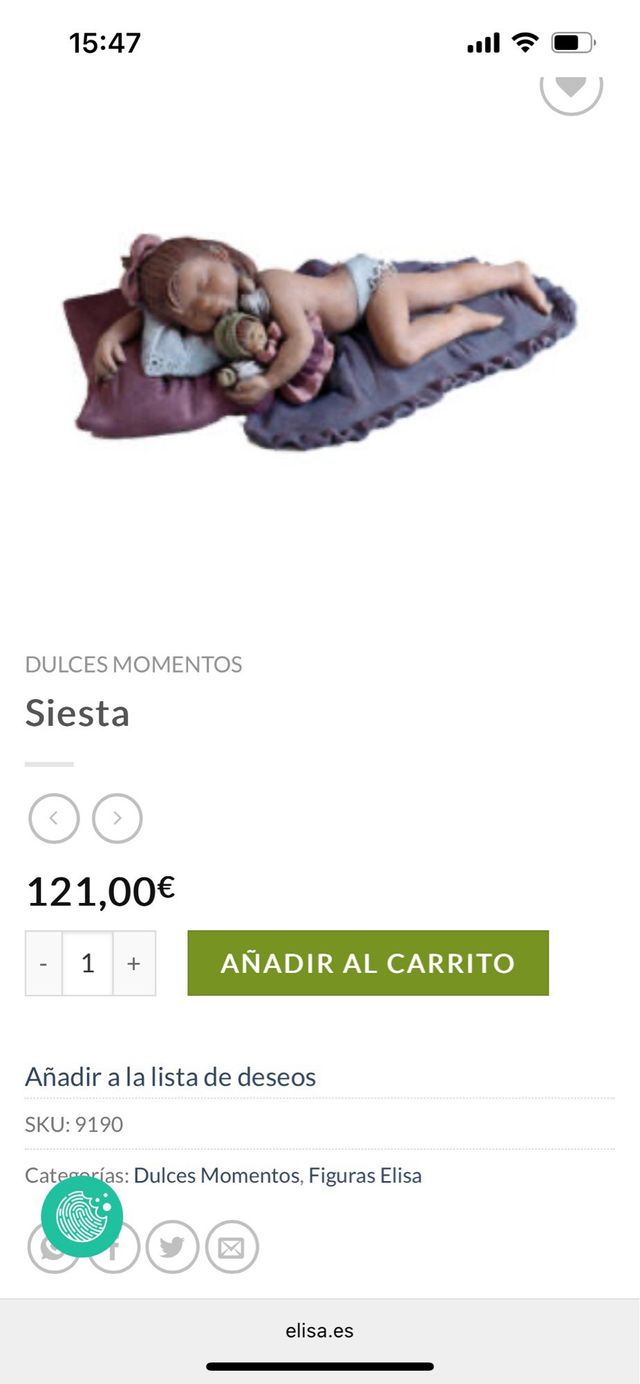Increase quantity with plus button
Image resolution: width=640 pixels, height=1384 pixels.
coord(134,963)
